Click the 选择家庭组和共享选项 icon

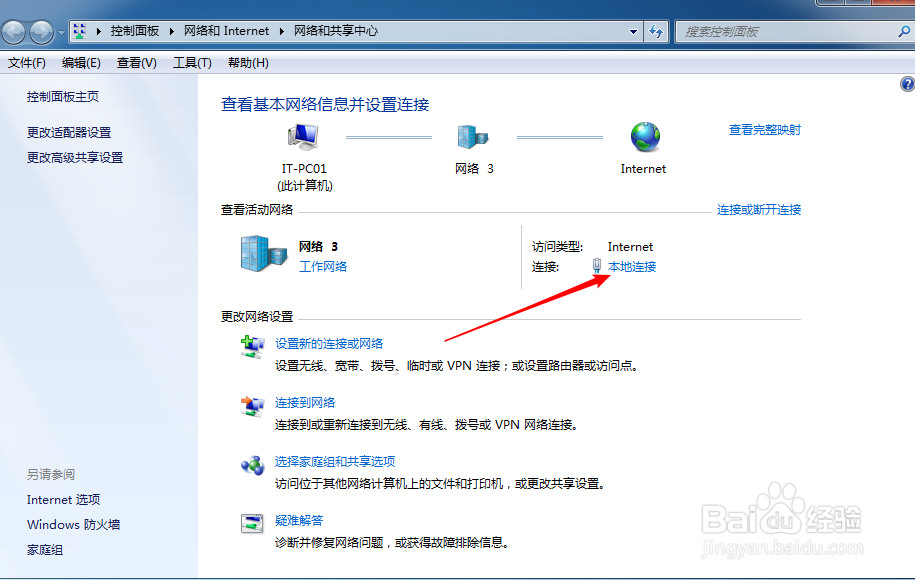pyautogui.click(x=252, y=465)
